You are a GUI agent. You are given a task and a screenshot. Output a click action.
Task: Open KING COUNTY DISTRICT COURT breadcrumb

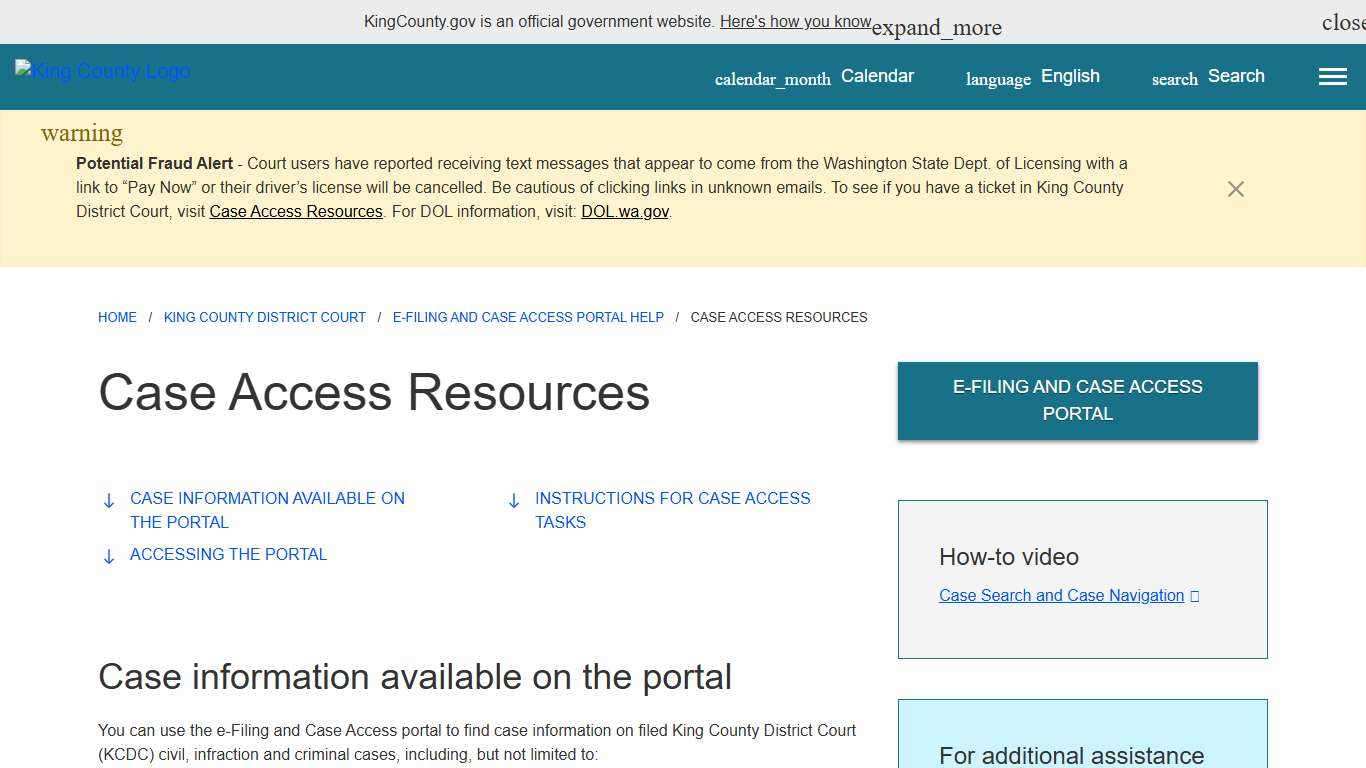(x=264, y=317)
